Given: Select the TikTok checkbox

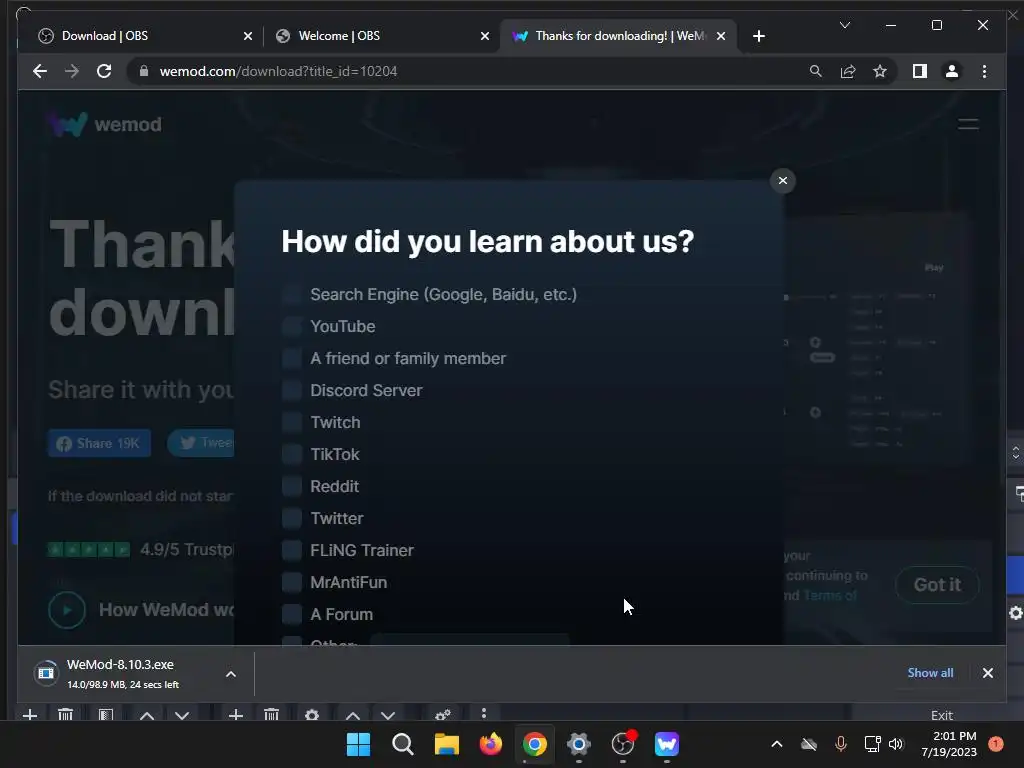Looking at the screenshot, I should pos(292,455).
